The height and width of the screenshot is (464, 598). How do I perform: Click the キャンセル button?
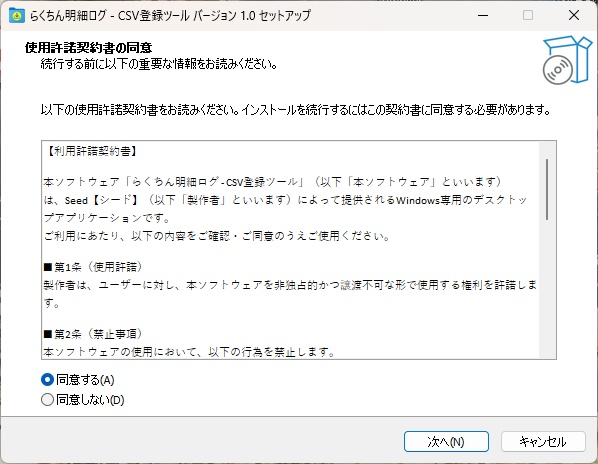[x=543, y=442]
